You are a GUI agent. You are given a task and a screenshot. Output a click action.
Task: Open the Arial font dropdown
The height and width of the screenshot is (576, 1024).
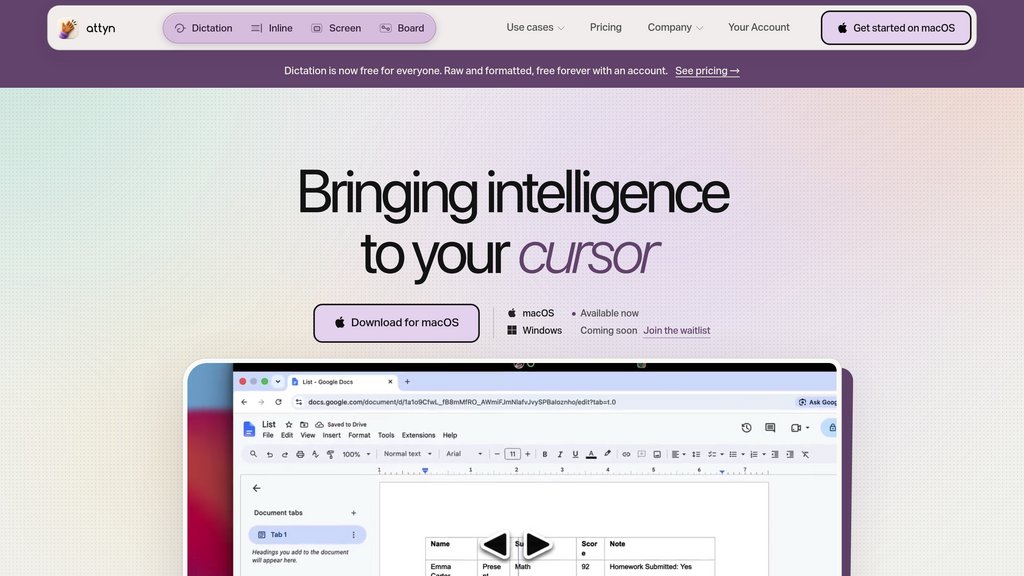point(464,454)
